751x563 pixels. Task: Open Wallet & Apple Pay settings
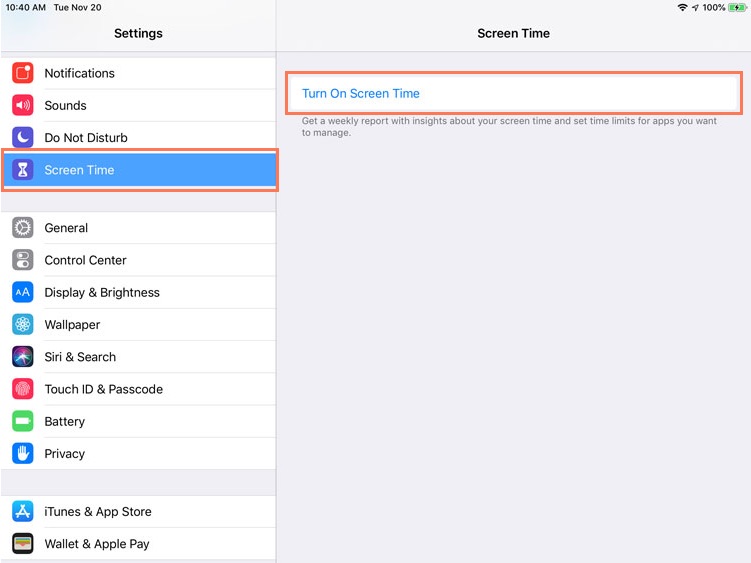click(x=97, y=544)
